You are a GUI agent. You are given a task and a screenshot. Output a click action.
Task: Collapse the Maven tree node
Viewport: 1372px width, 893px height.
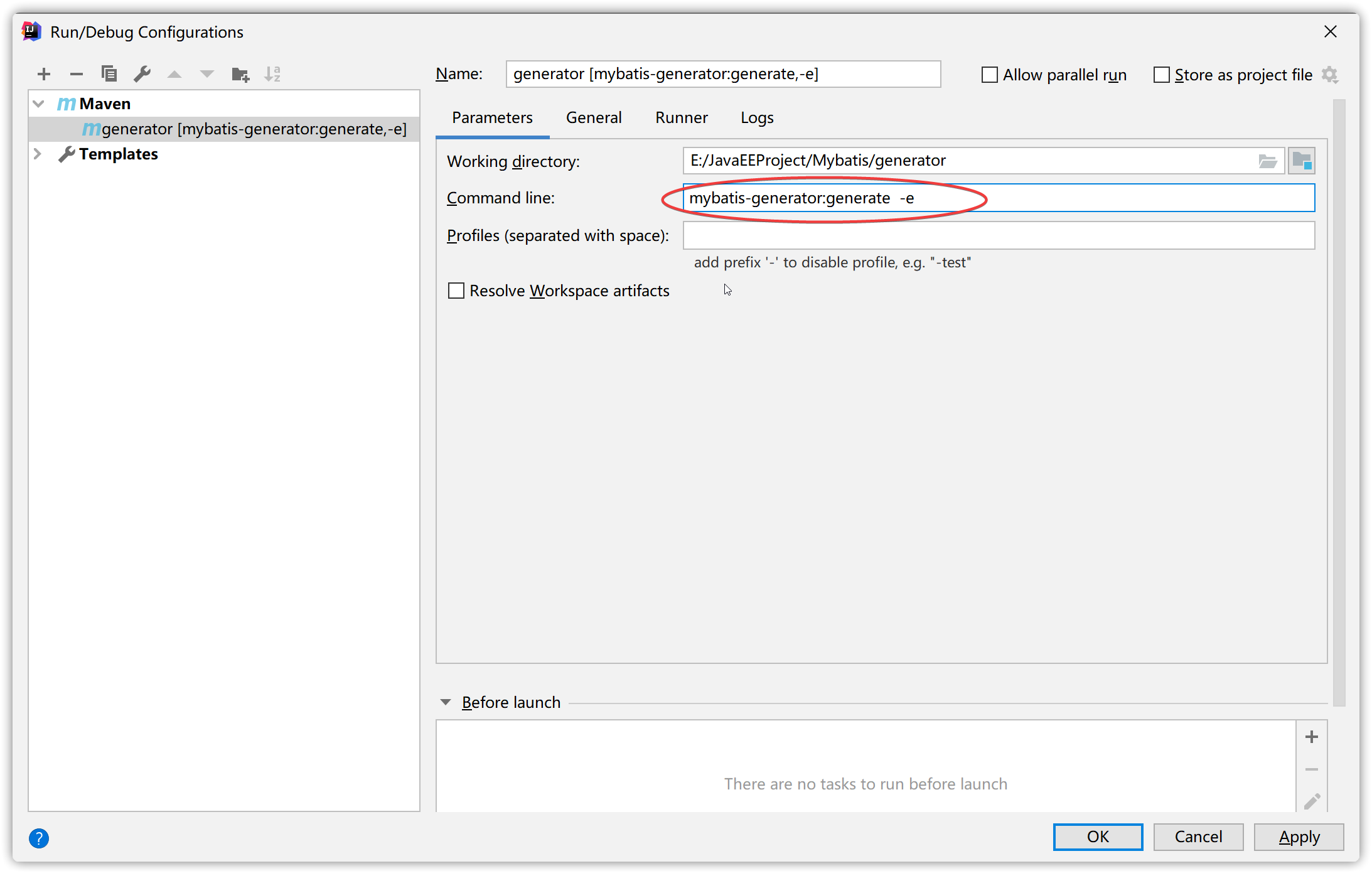tap(39, 104)
